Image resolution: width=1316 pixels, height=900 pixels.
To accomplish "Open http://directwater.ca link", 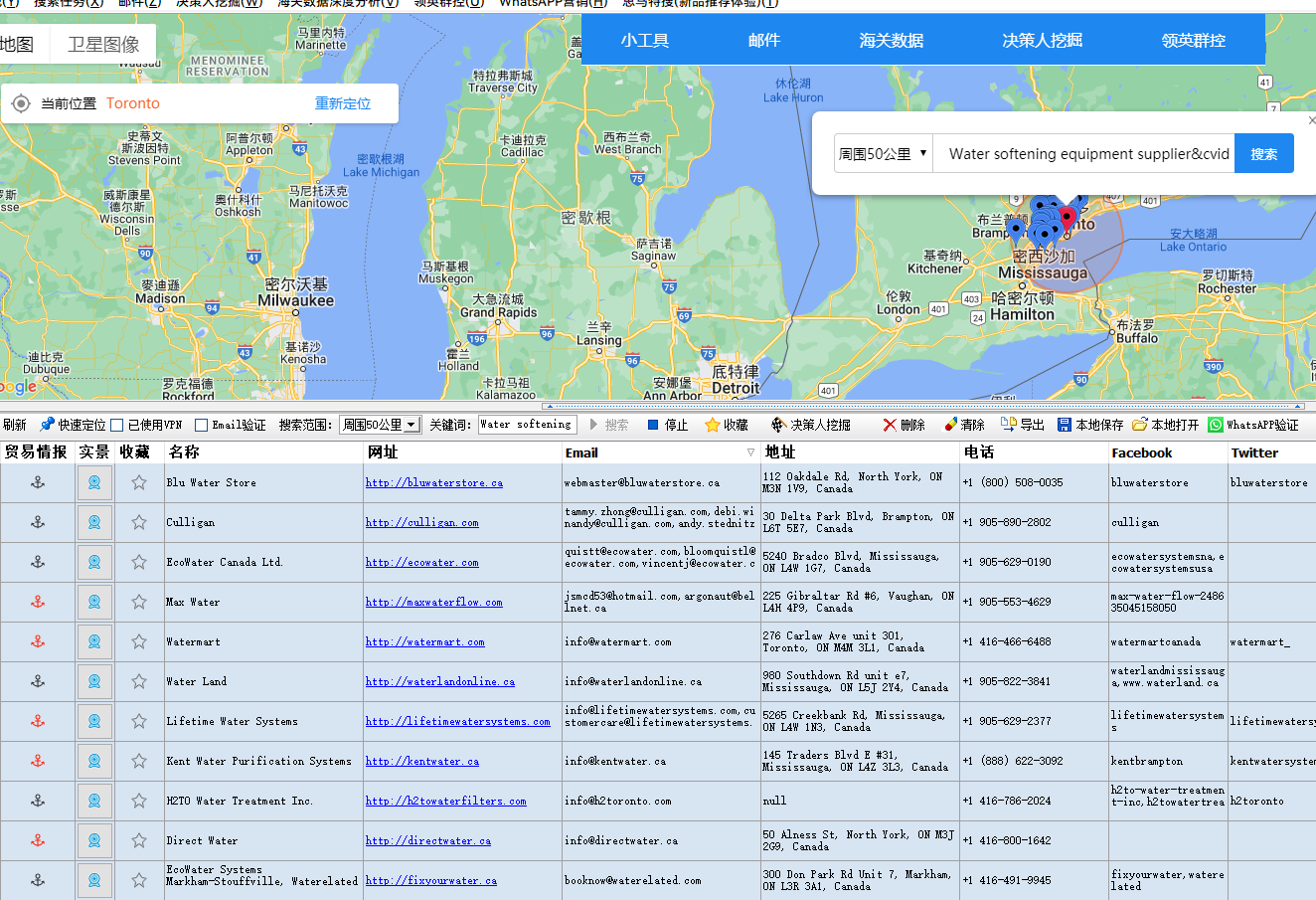I will (428, 840).
